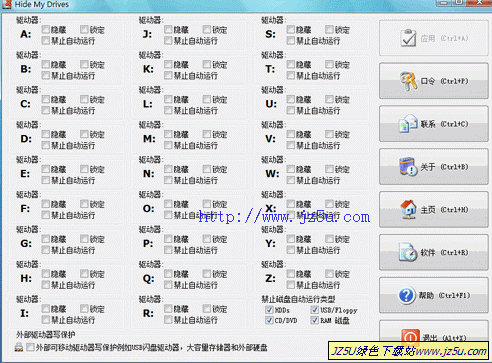
Task: Click the contact documents icon
Action: point(408,124)
